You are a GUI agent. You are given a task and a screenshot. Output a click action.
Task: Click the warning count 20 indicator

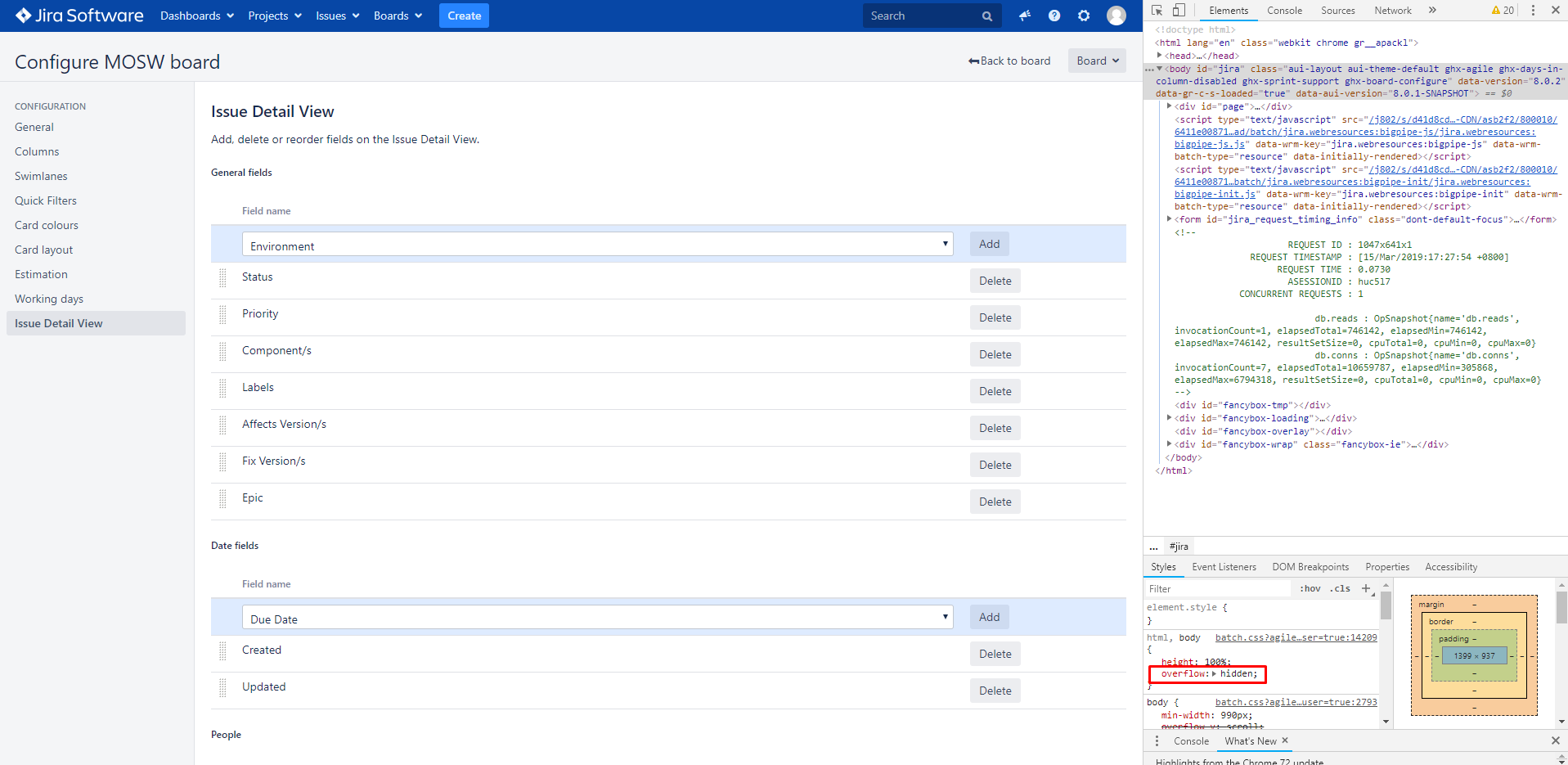pos(1503,11)
